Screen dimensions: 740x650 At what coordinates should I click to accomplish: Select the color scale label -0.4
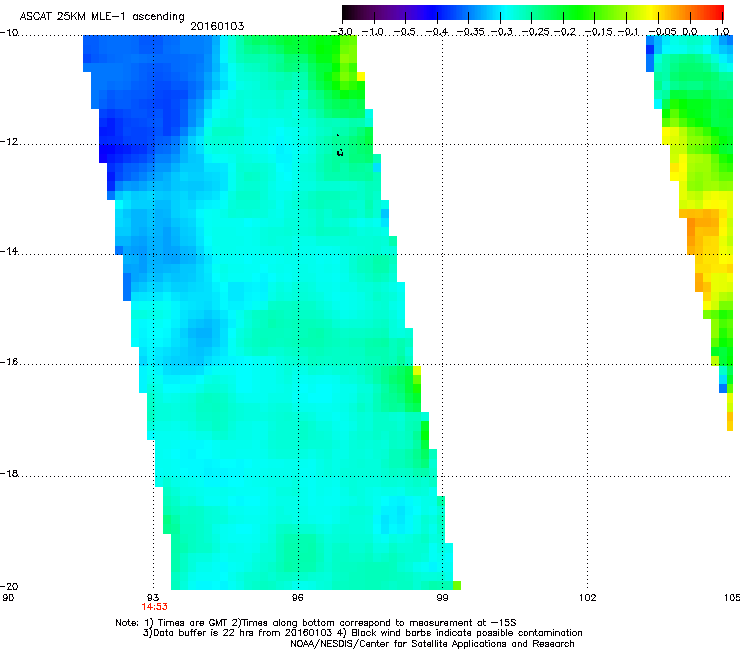437,32
